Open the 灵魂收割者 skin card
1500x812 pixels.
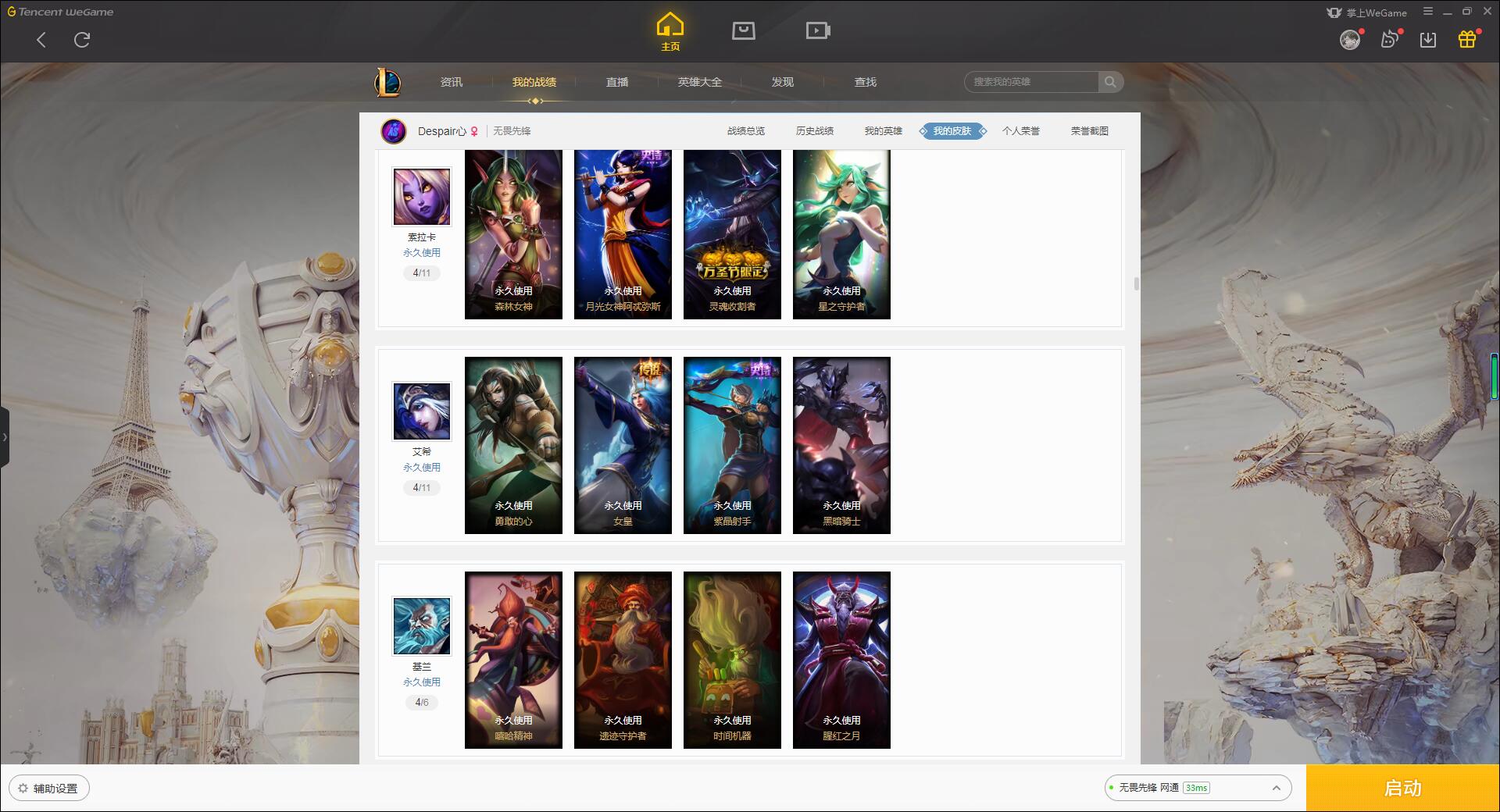coord(732,234)
